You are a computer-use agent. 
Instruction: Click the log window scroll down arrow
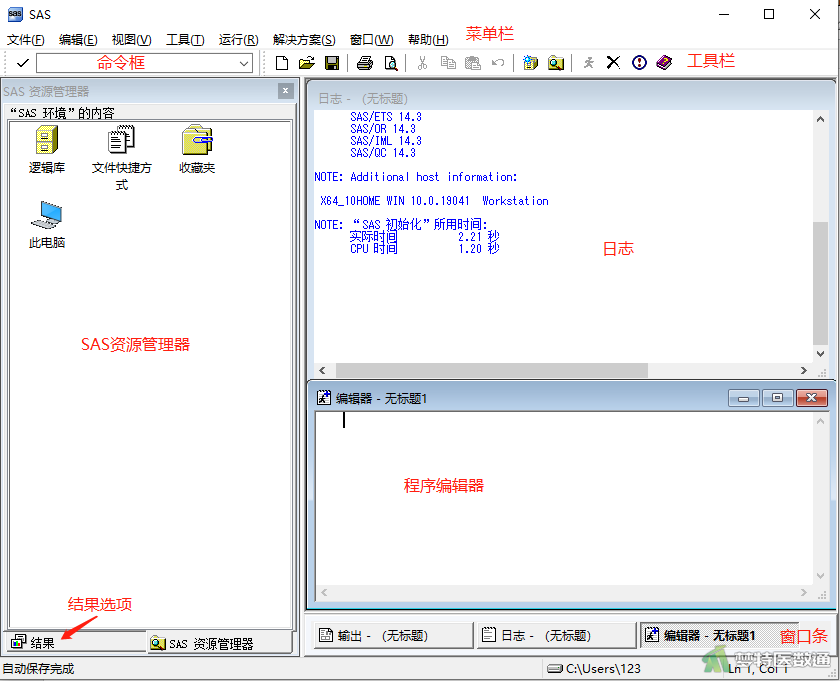pos(820,354)
